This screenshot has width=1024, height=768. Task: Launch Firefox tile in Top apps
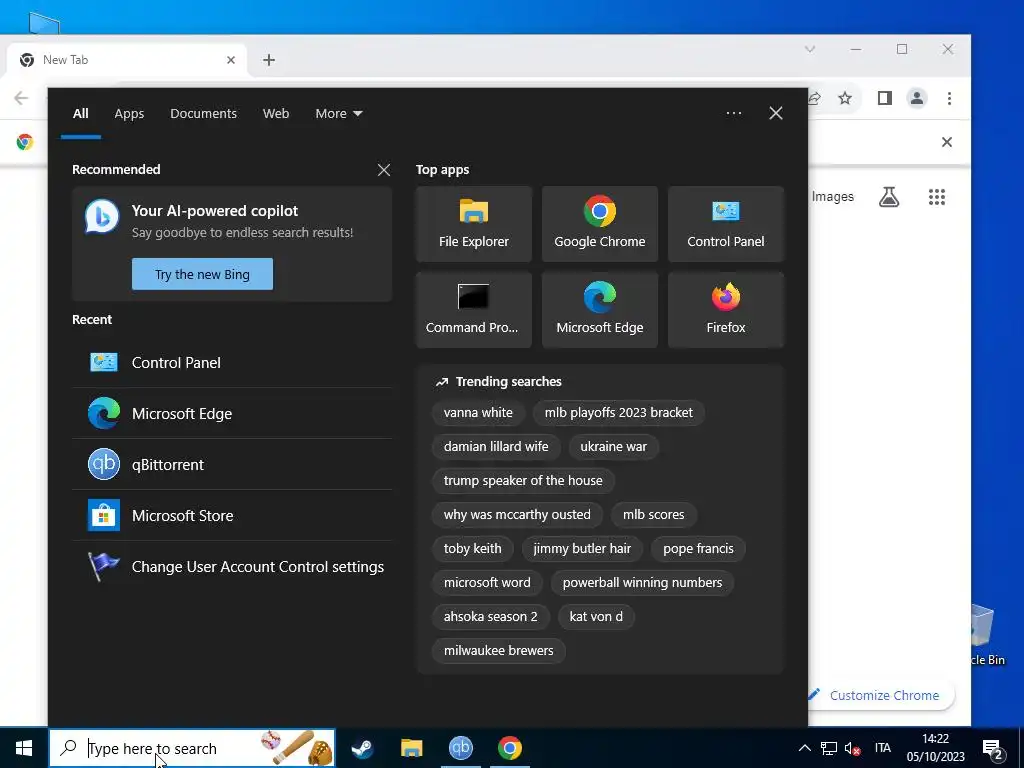point(726,310)
